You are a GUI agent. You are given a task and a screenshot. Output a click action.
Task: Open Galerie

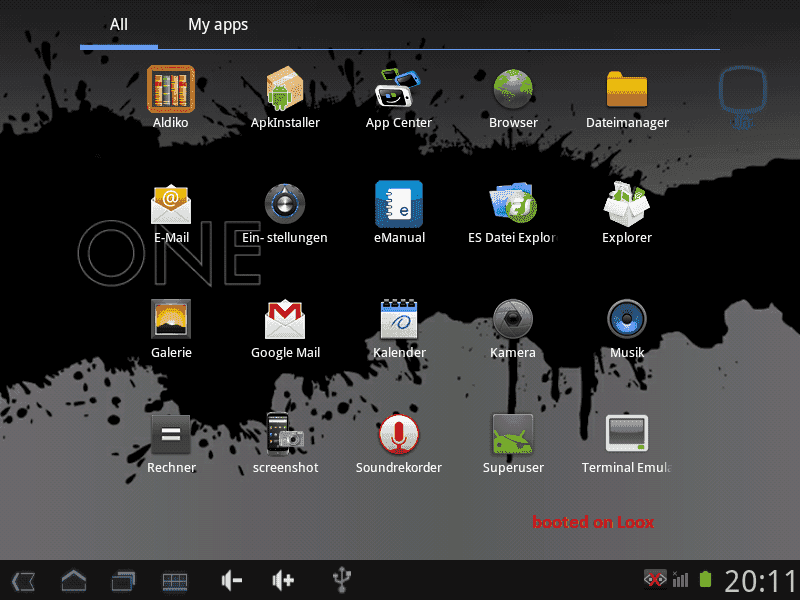[171, 328]
